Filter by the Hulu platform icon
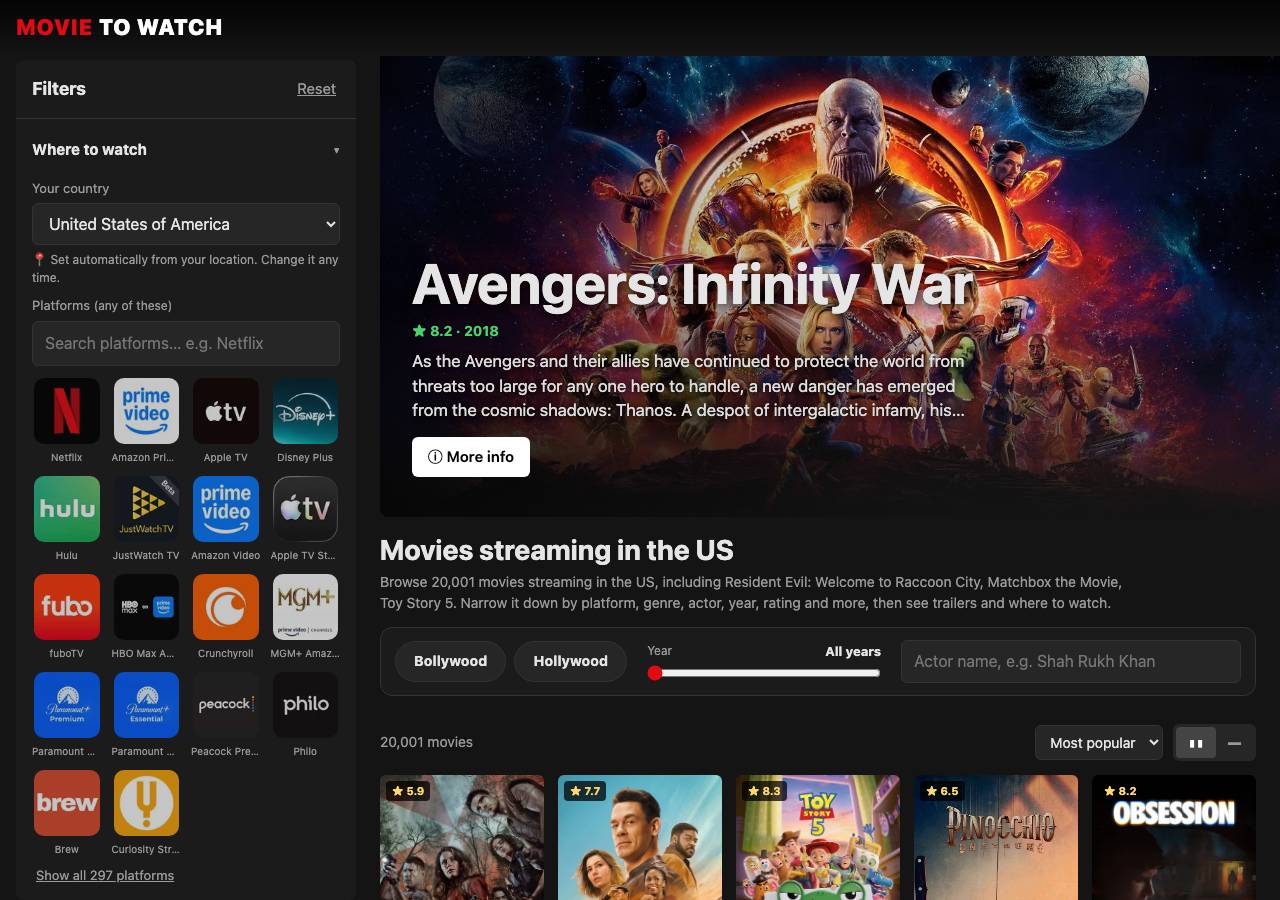1280x900 pixels. tap(67, 509)
